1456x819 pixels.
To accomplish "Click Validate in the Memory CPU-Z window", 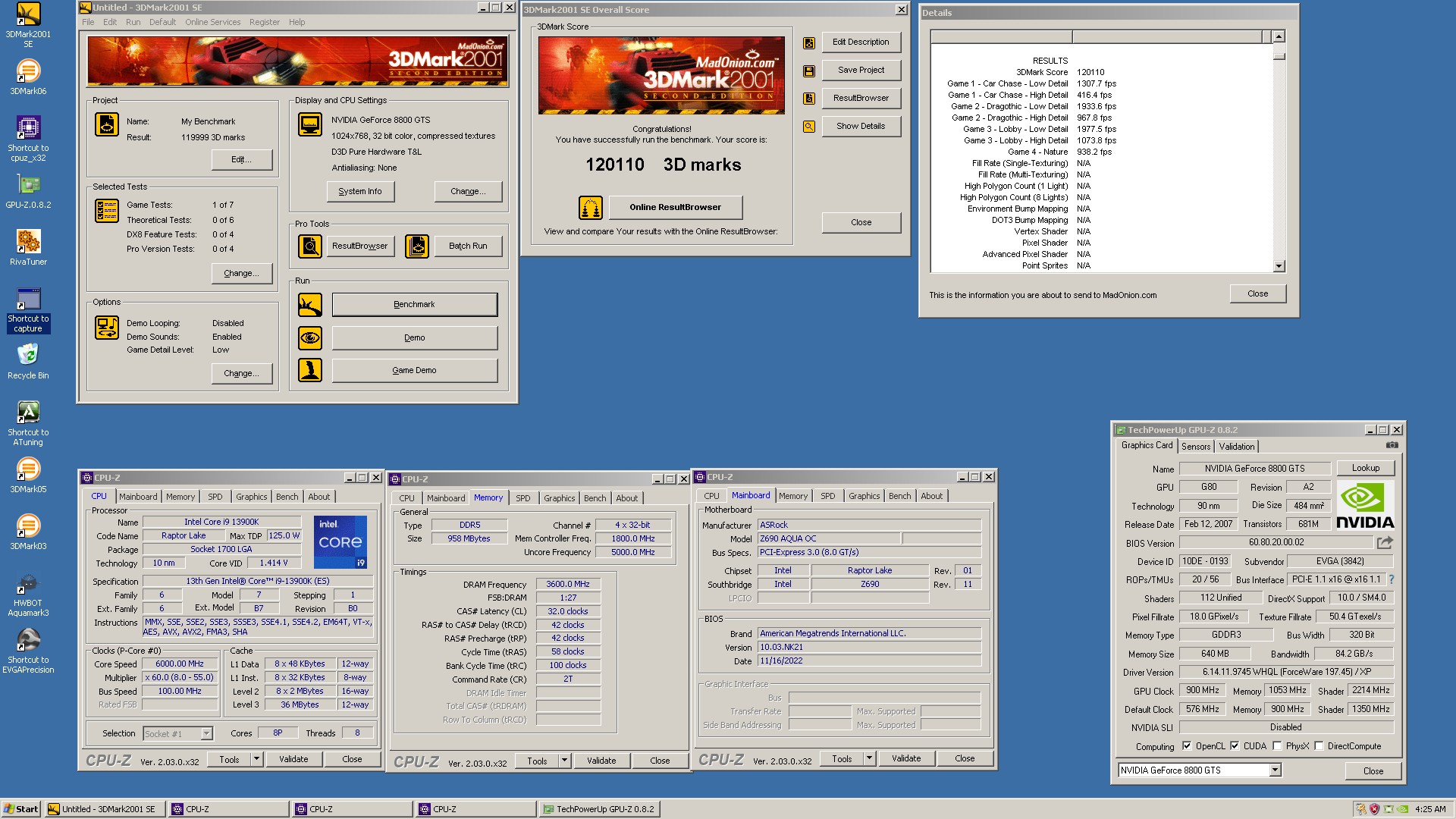I will tap(601, 761).
